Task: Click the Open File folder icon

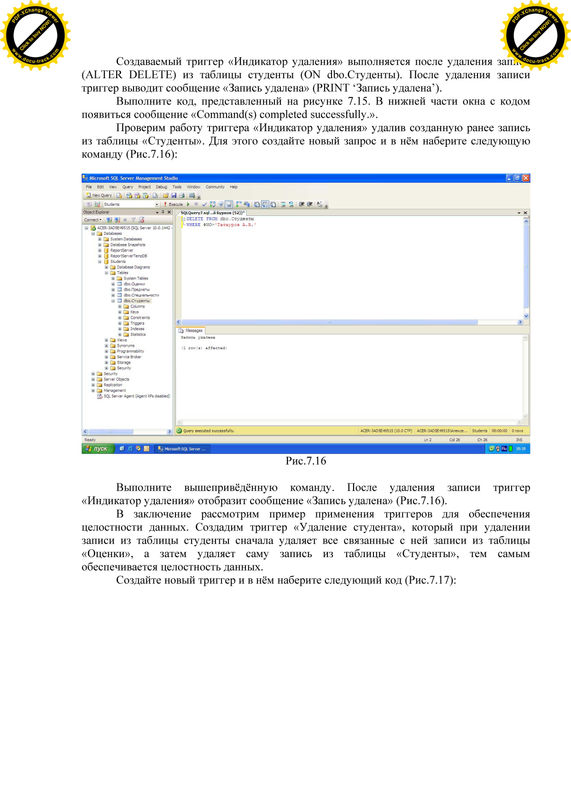Action: tap(165, 196)
